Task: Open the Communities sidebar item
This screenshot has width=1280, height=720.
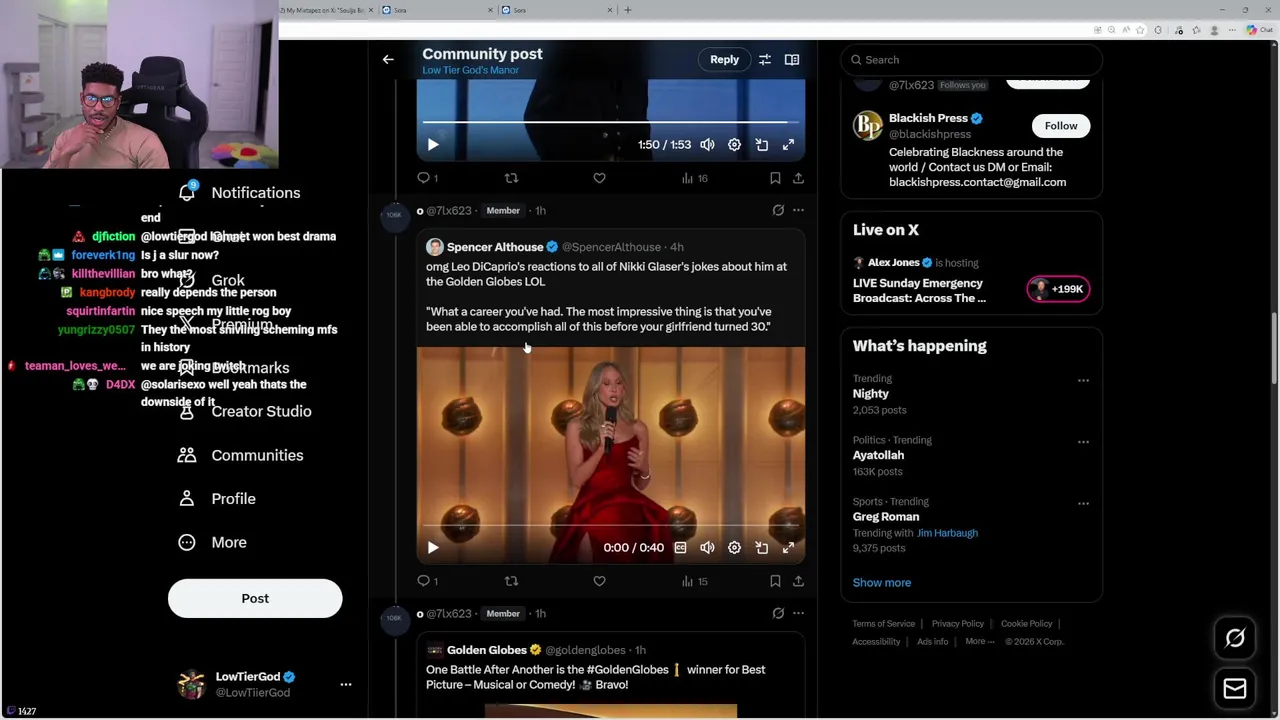Action: click(x=257, y=455)
